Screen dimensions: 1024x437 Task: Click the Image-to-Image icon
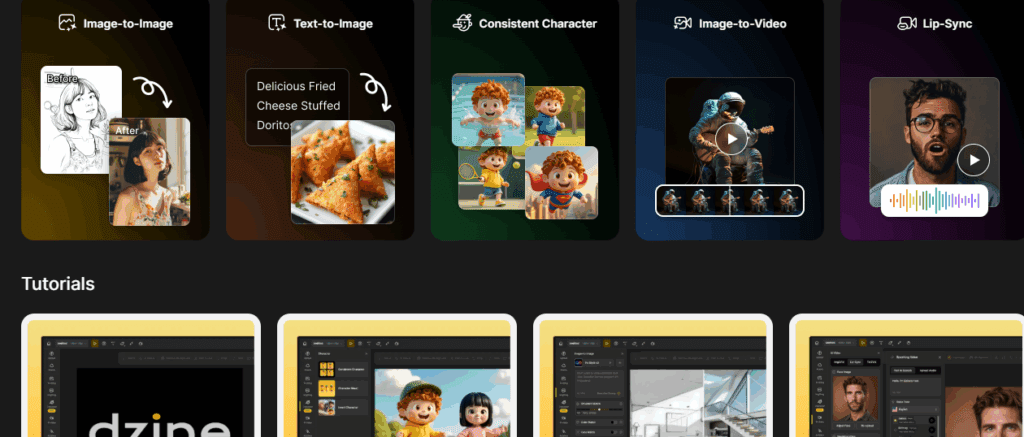pos(65,22)
